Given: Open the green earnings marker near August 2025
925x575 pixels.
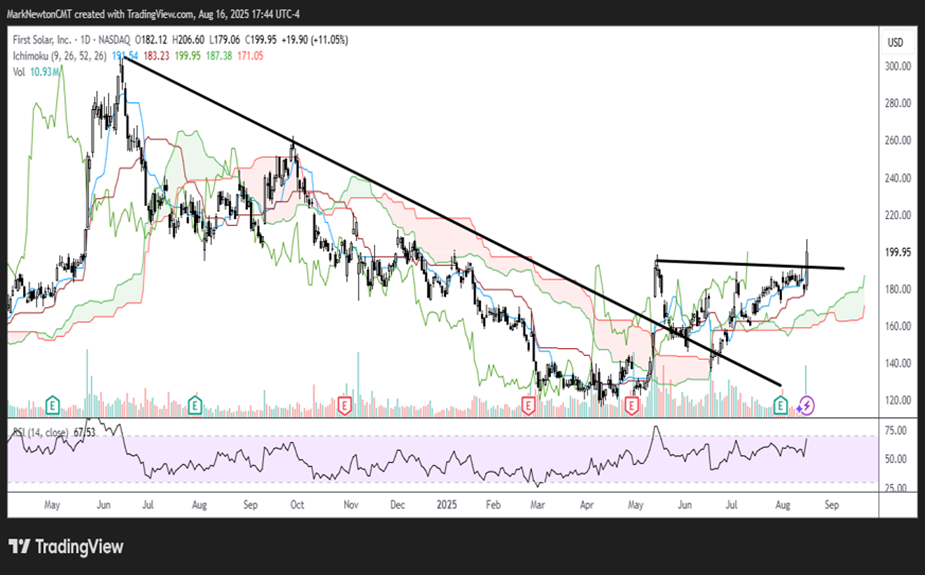Looking at the screenshot, I should (x=782, y=405).
